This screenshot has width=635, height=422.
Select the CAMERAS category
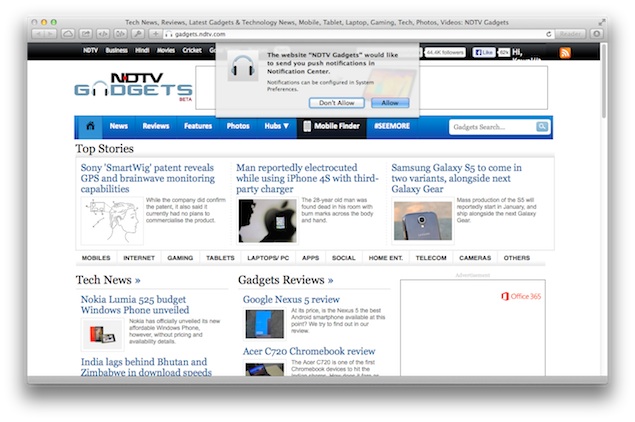(x=475, y=258)
